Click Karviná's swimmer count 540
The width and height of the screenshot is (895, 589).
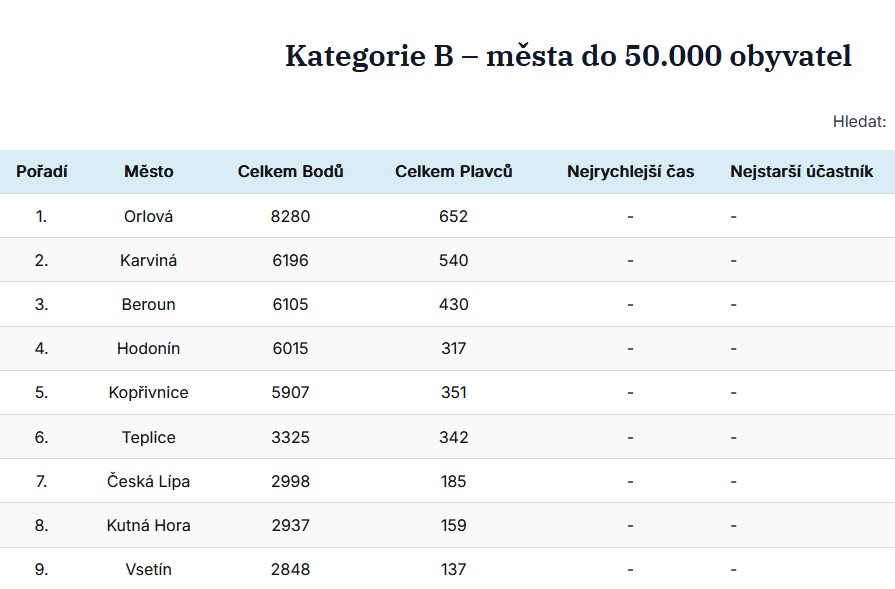(x=453, y=260)
